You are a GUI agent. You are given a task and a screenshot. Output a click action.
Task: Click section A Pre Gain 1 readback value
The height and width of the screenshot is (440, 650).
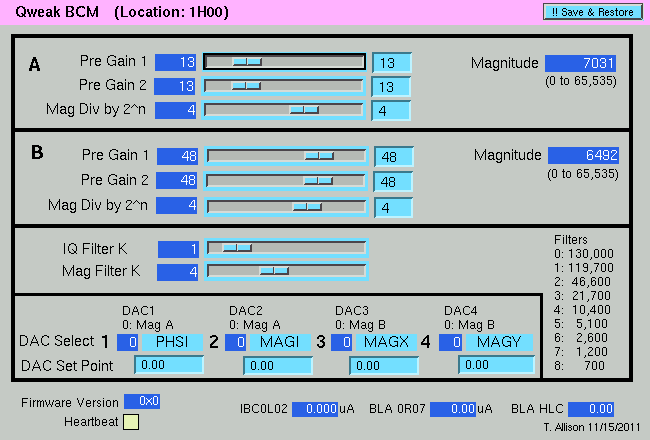(175, 62)
